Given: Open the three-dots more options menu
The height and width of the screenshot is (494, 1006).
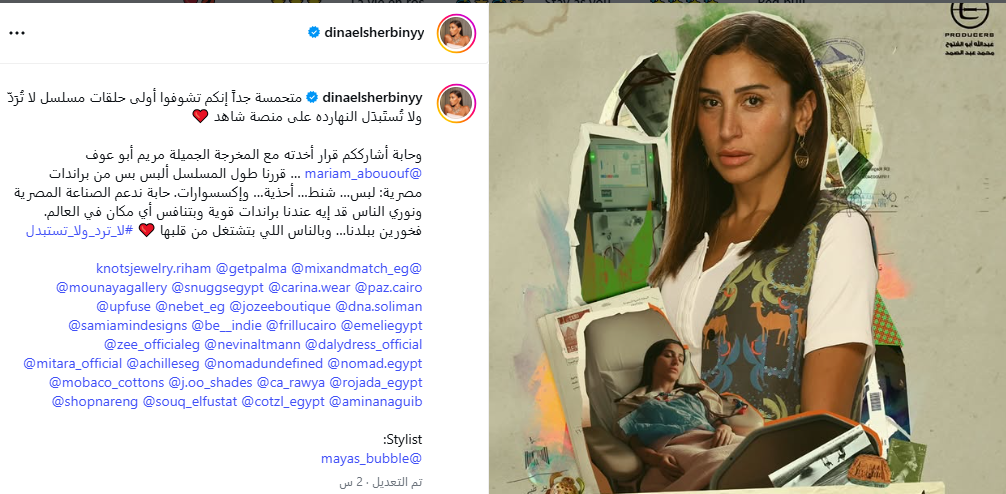Looking at the screenshot, I should (x=17, y=33).
